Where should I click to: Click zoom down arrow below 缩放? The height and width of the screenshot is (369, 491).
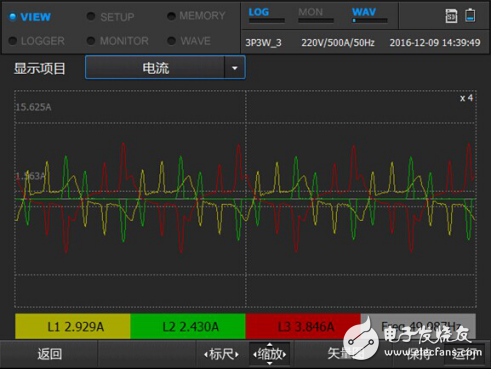point(270,363)
